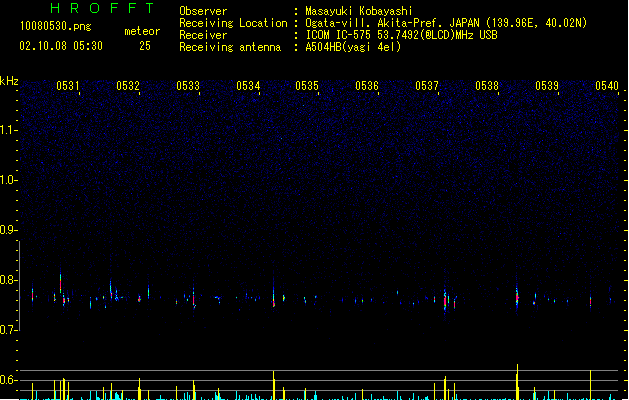
Task: Click the Observer field label
Action: tap(203, 11)
